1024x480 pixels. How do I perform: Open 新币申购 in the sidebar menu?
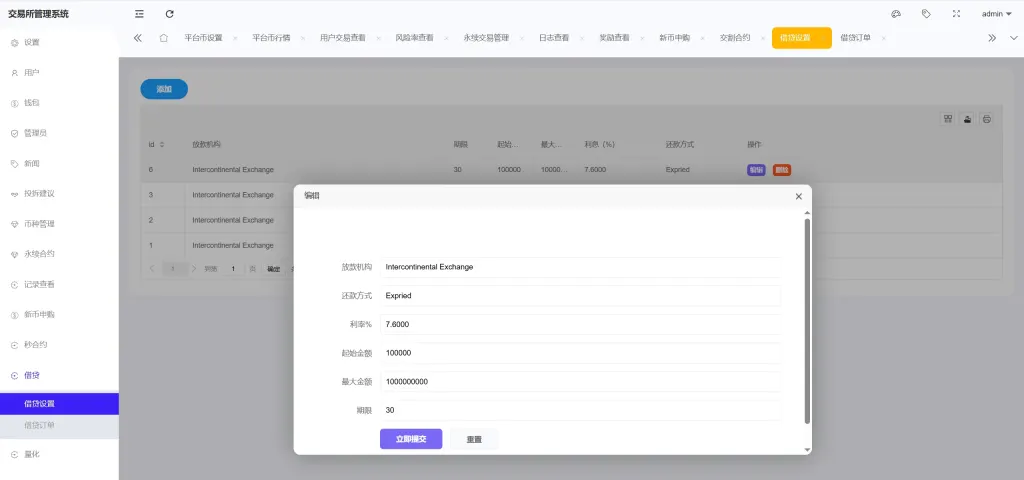(59, 315)
